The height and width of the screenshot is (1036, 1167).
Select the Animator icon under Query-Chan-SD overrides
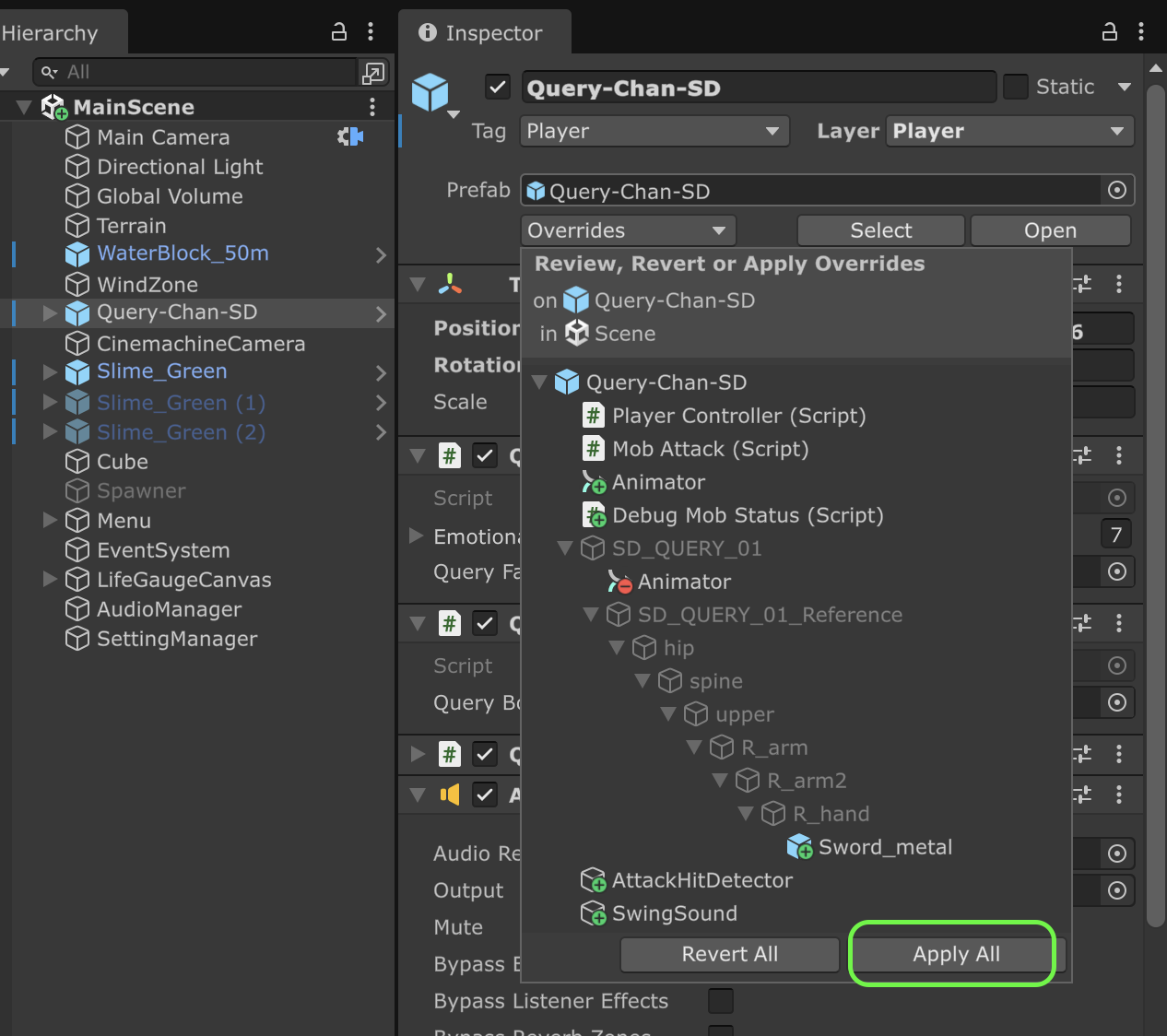click(592, 482)
